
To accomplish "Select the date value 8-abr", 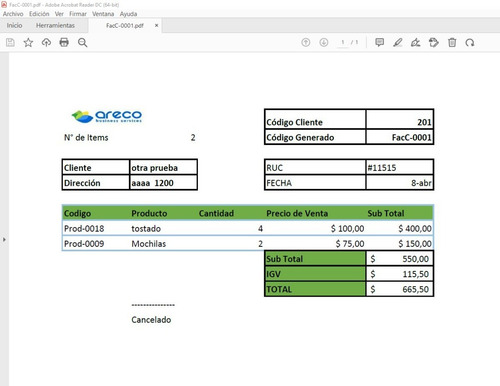I will click(421, 183).
